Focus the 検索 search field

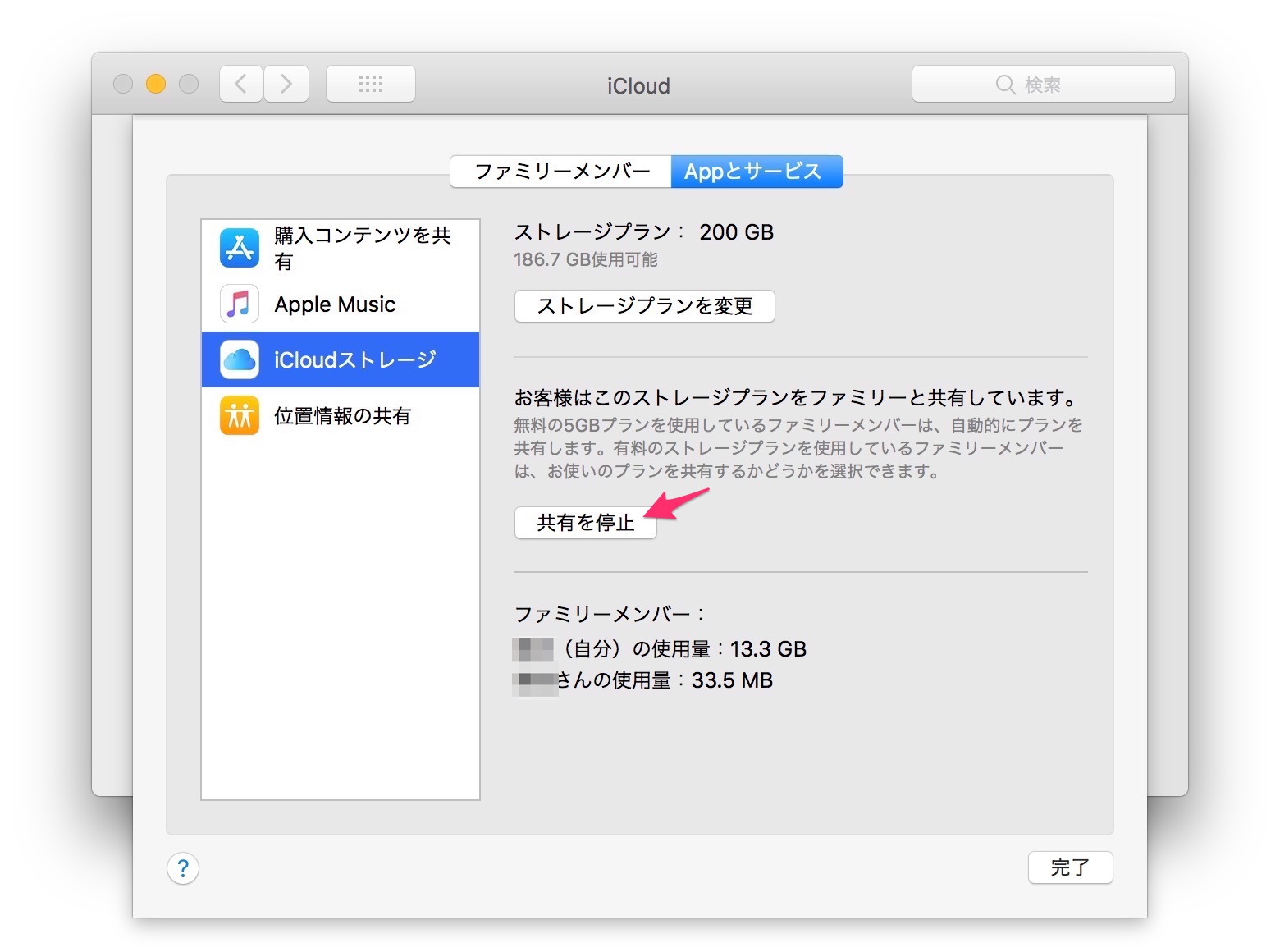pos(1058,85)
